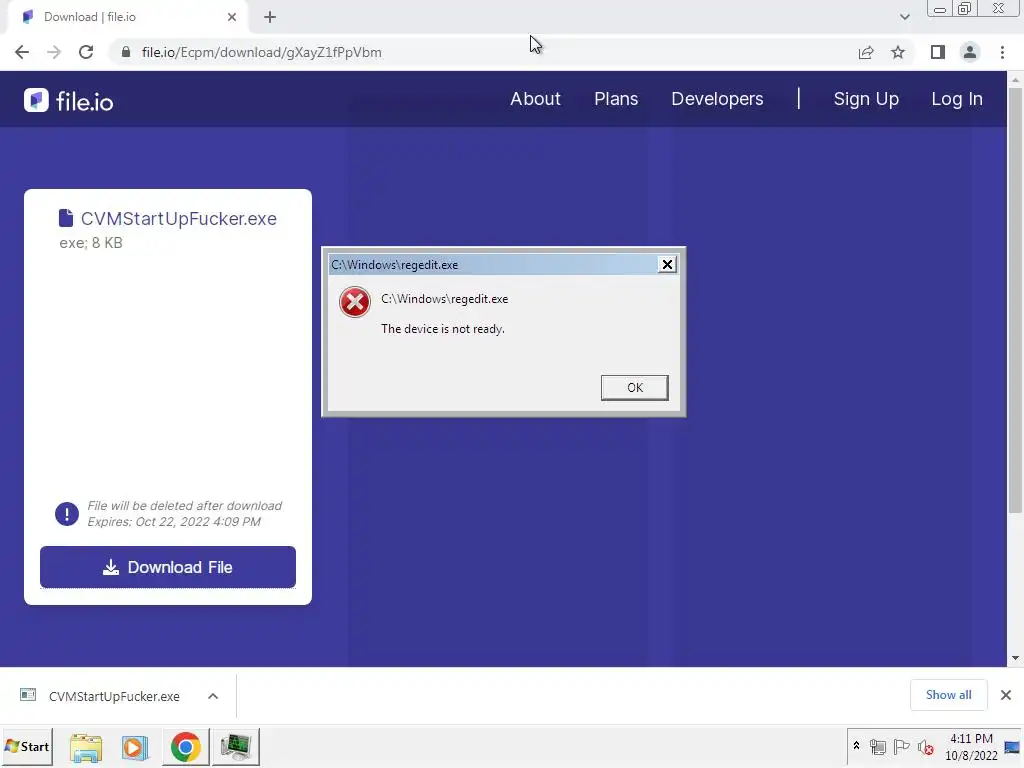Close the regedit.exe error dialog

click(x=667, y=264)
